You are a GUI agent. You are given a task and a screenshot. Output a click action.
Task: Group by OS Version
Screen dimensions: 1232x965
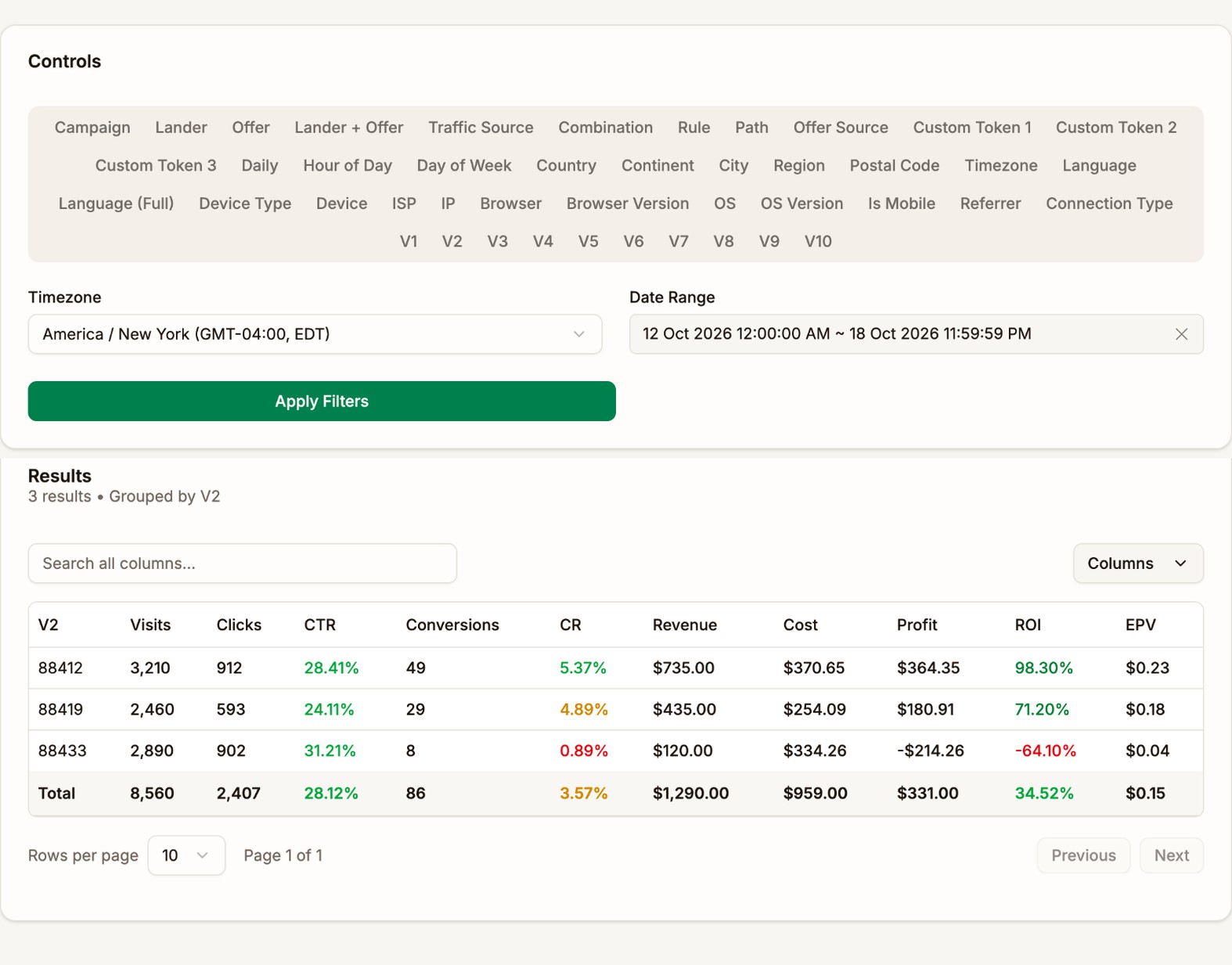point(802,203)
